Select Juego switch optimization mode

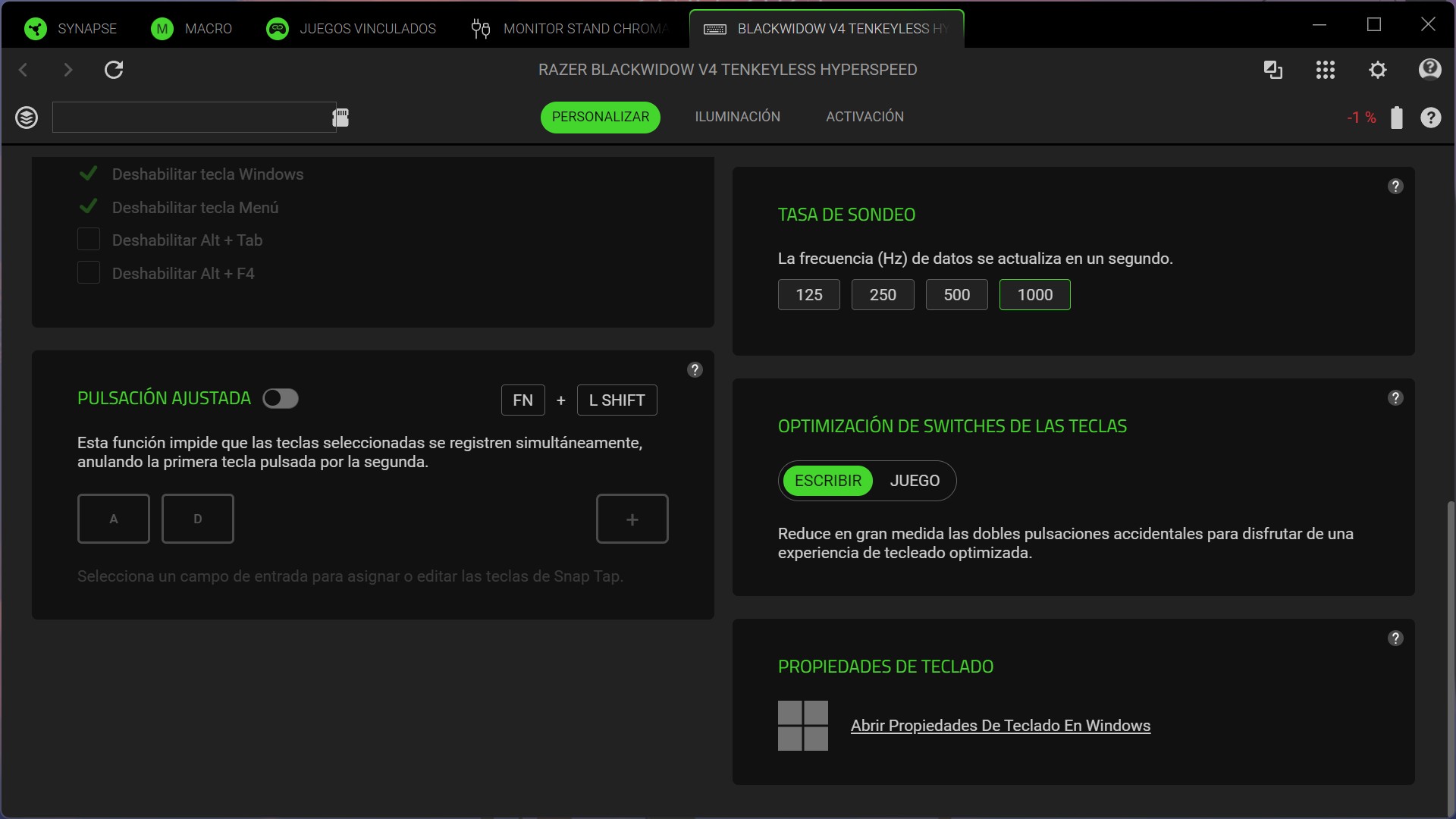click(915, 481)
